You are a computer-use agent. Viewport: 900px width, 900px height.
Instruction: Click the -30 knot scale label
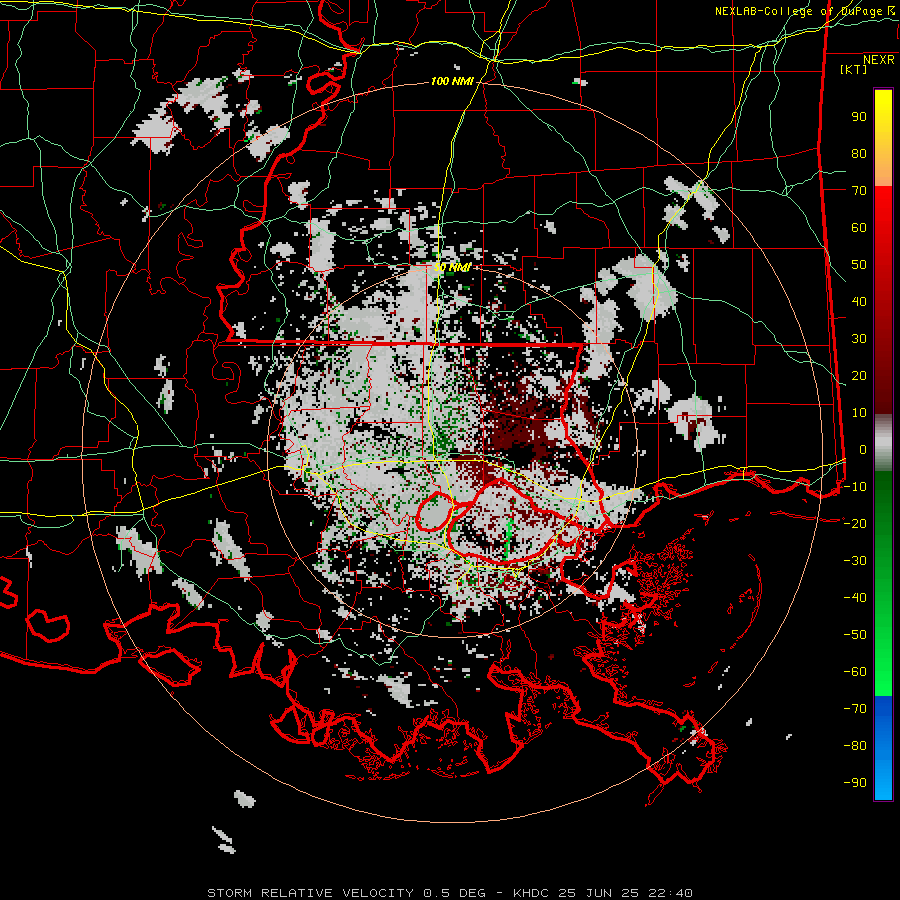[x=855, y=561]
